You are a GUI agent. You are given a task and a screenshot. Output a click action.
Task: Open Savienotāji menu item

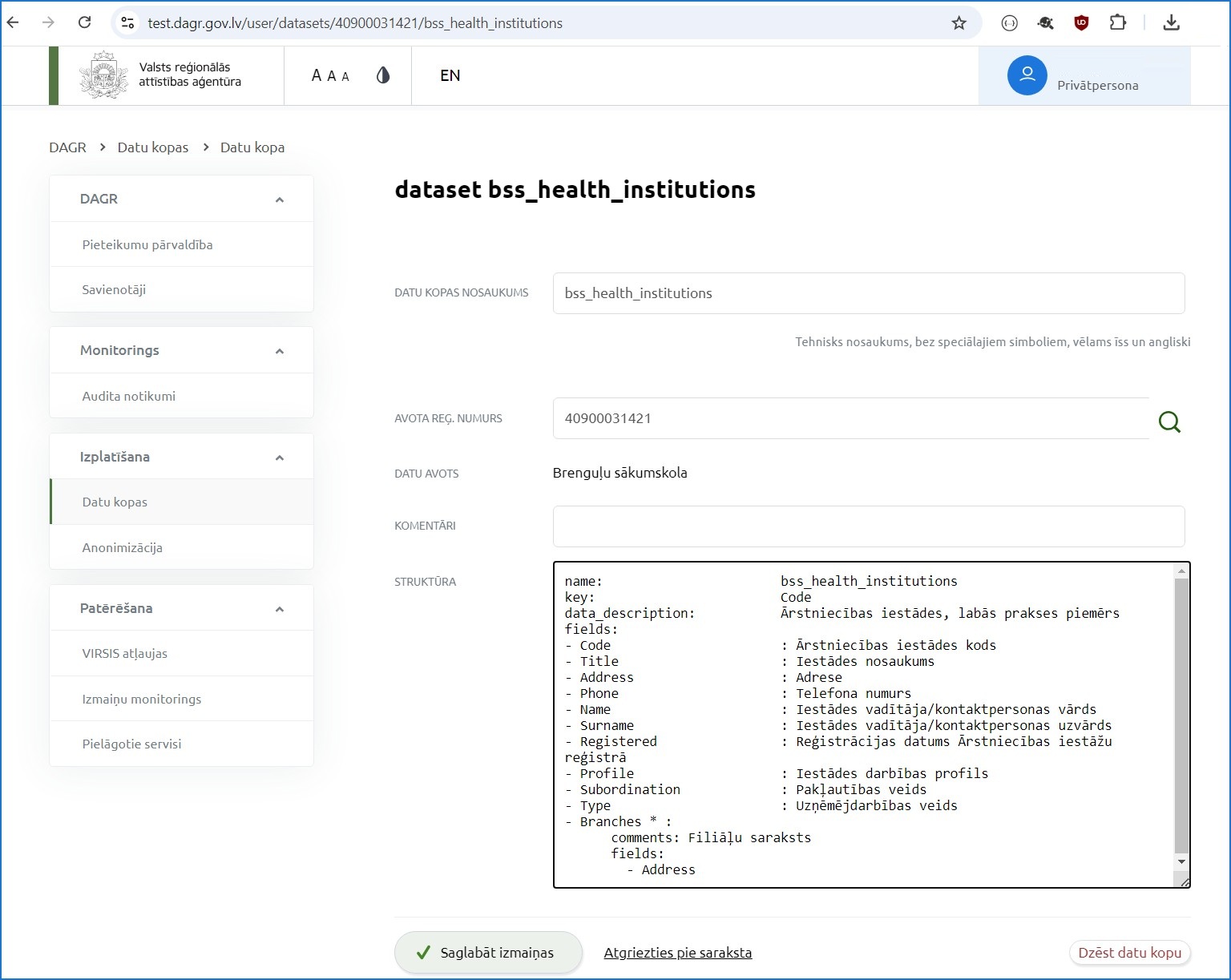[181, 289]
